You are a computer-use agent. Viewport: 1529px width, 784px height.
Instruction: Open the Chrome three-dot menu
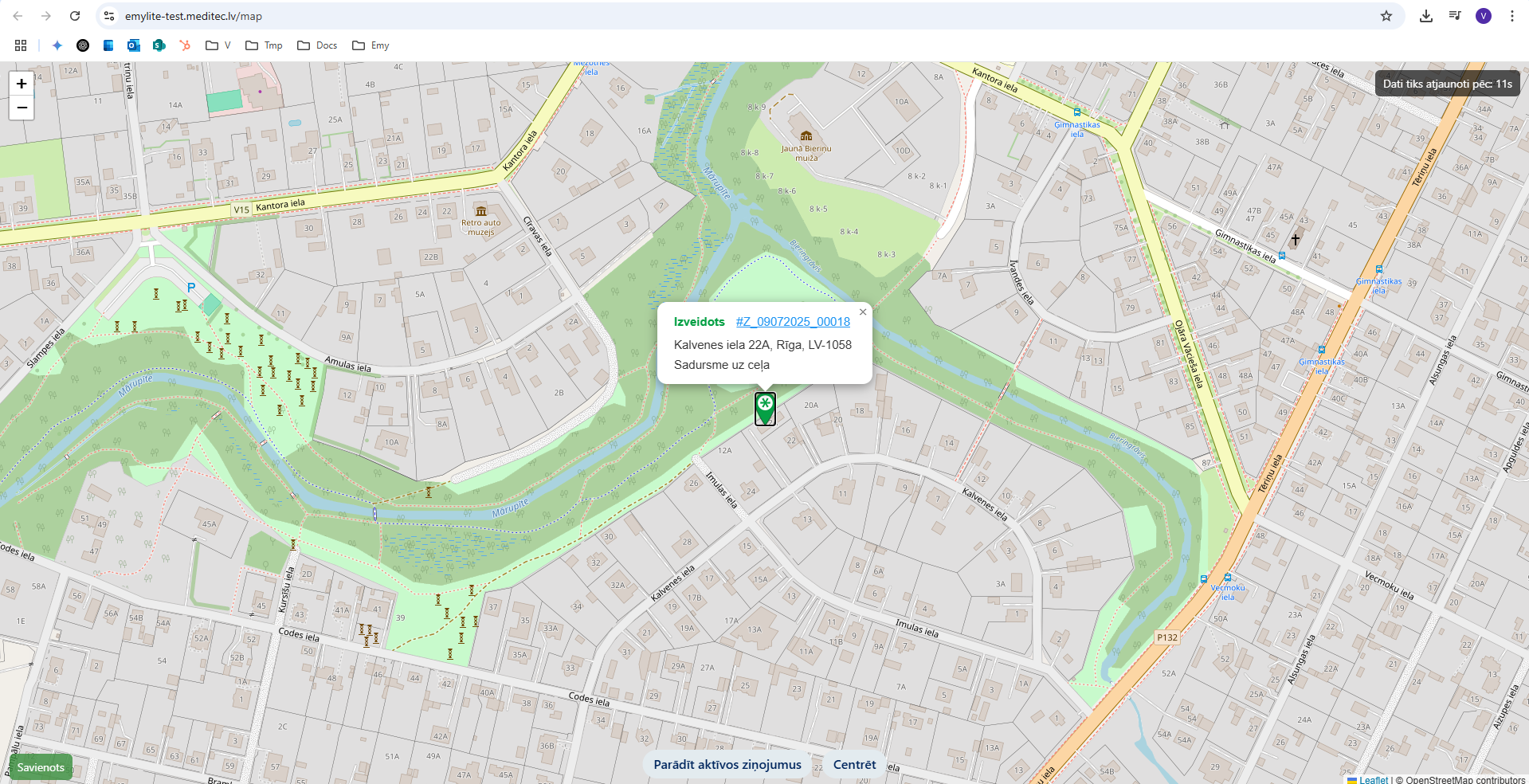click(1512, 16)
